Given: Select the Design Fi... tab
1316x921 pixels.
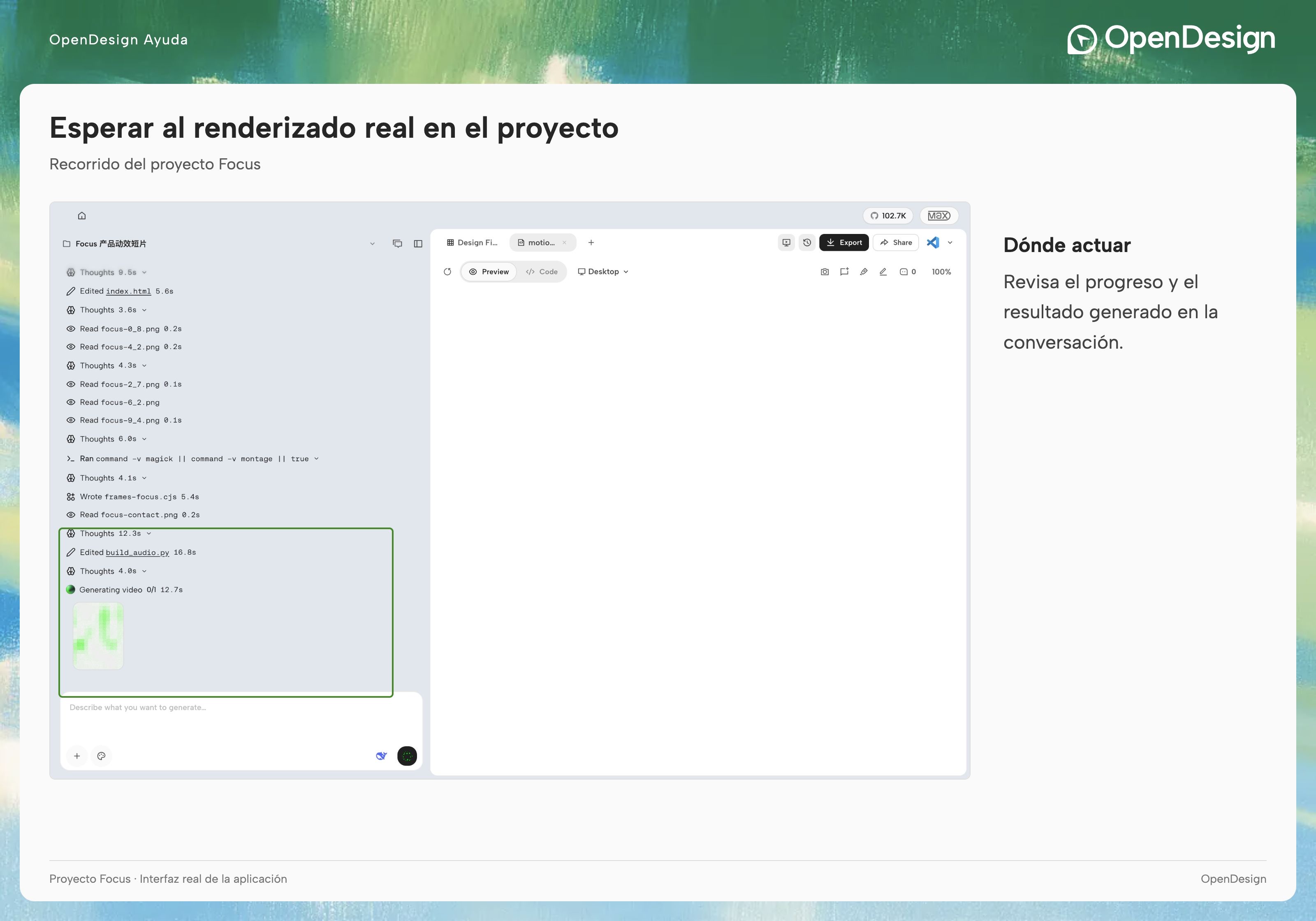Looking at the screenshot, I should pos(472,243).
